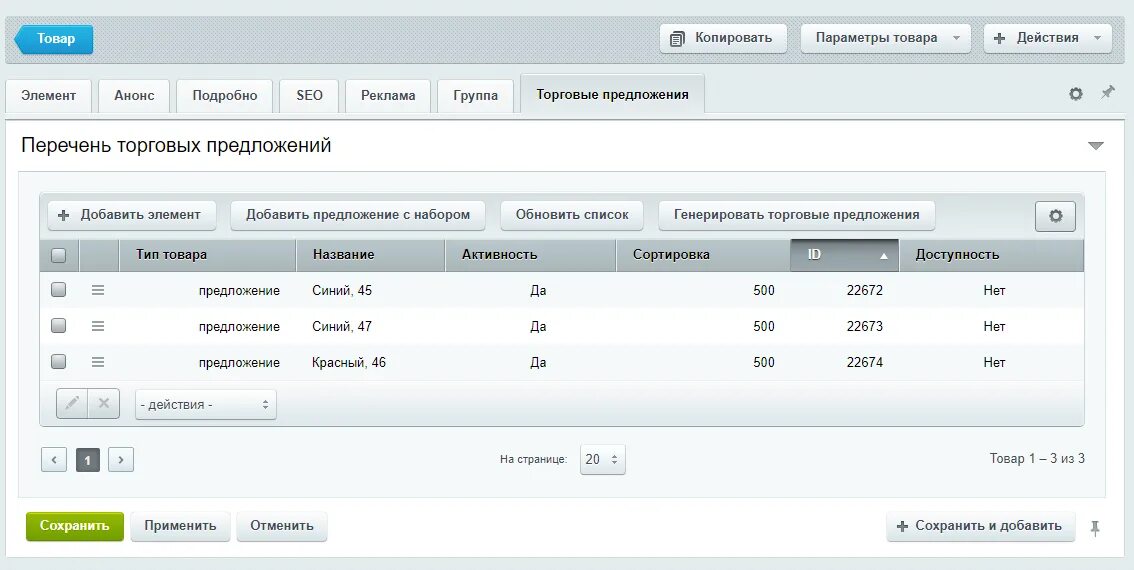Open the Подробно tab

click(x=225, y=95)
